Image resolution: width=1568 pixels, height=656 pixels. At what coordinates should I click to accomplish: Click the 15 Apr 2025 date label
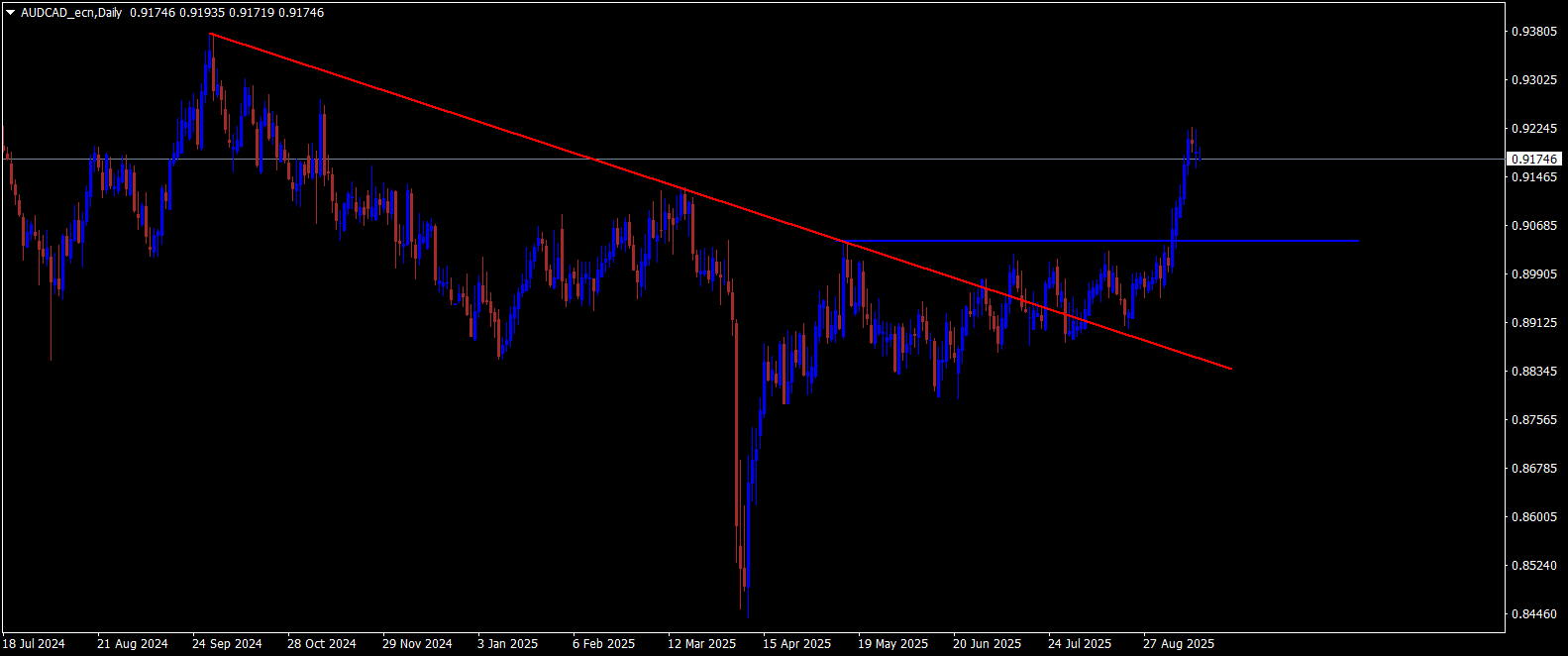797,644
